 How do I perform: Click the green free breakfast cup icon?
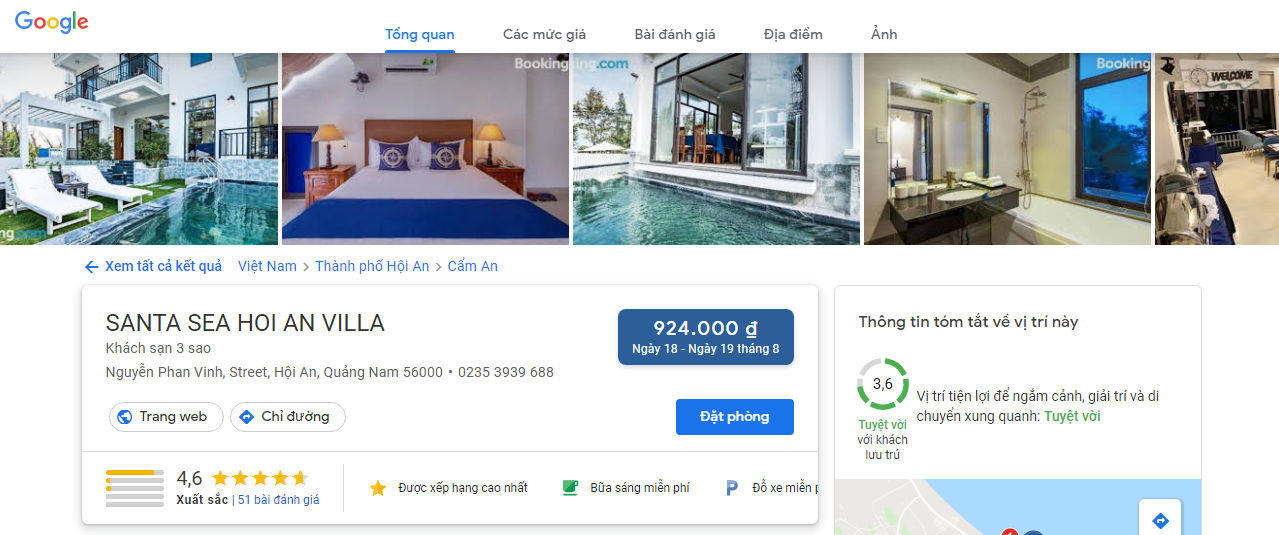[x=570, y=488]
